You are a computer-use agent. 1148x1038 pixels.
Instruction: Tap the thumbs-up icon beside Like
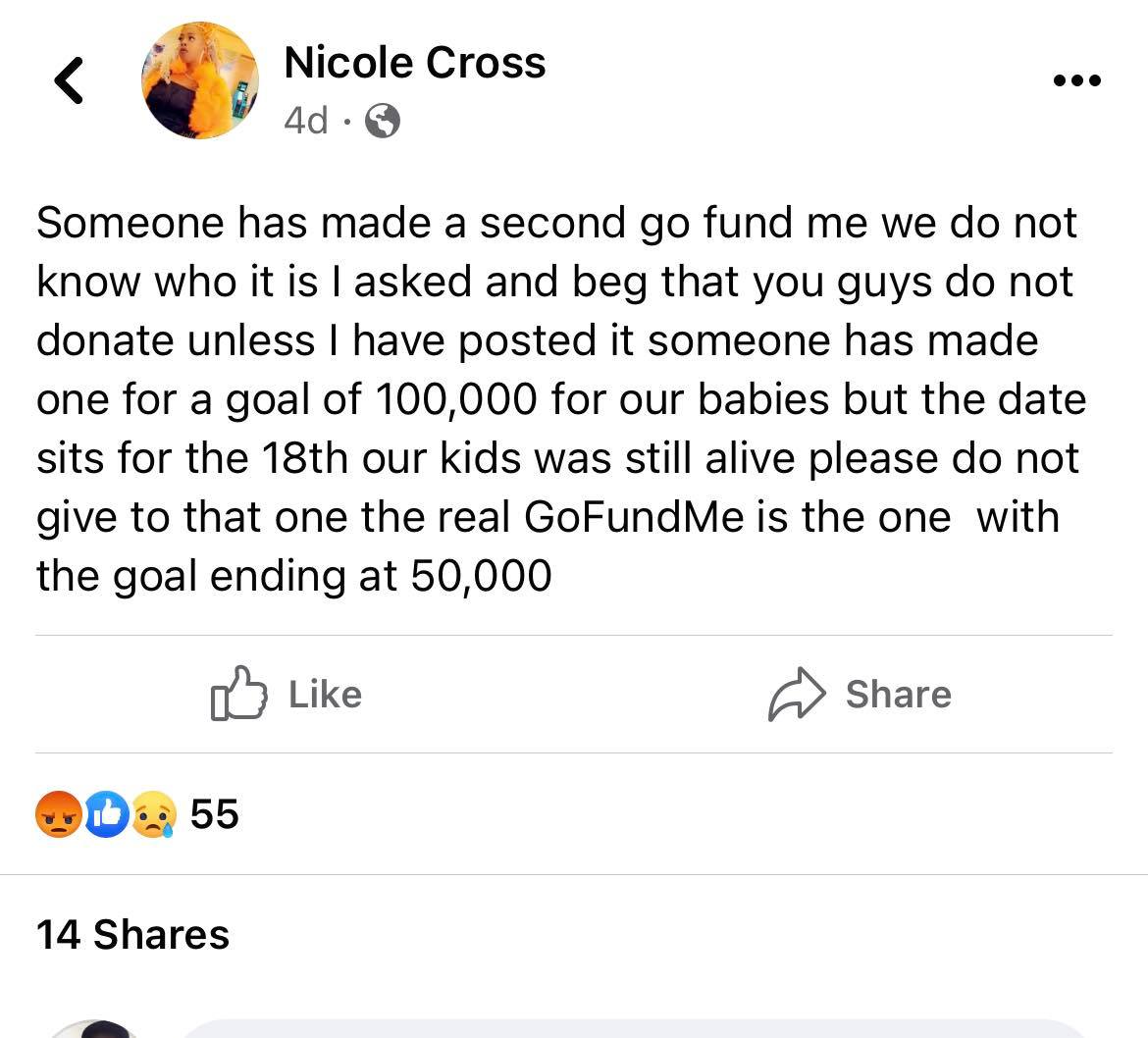point(238,695)
